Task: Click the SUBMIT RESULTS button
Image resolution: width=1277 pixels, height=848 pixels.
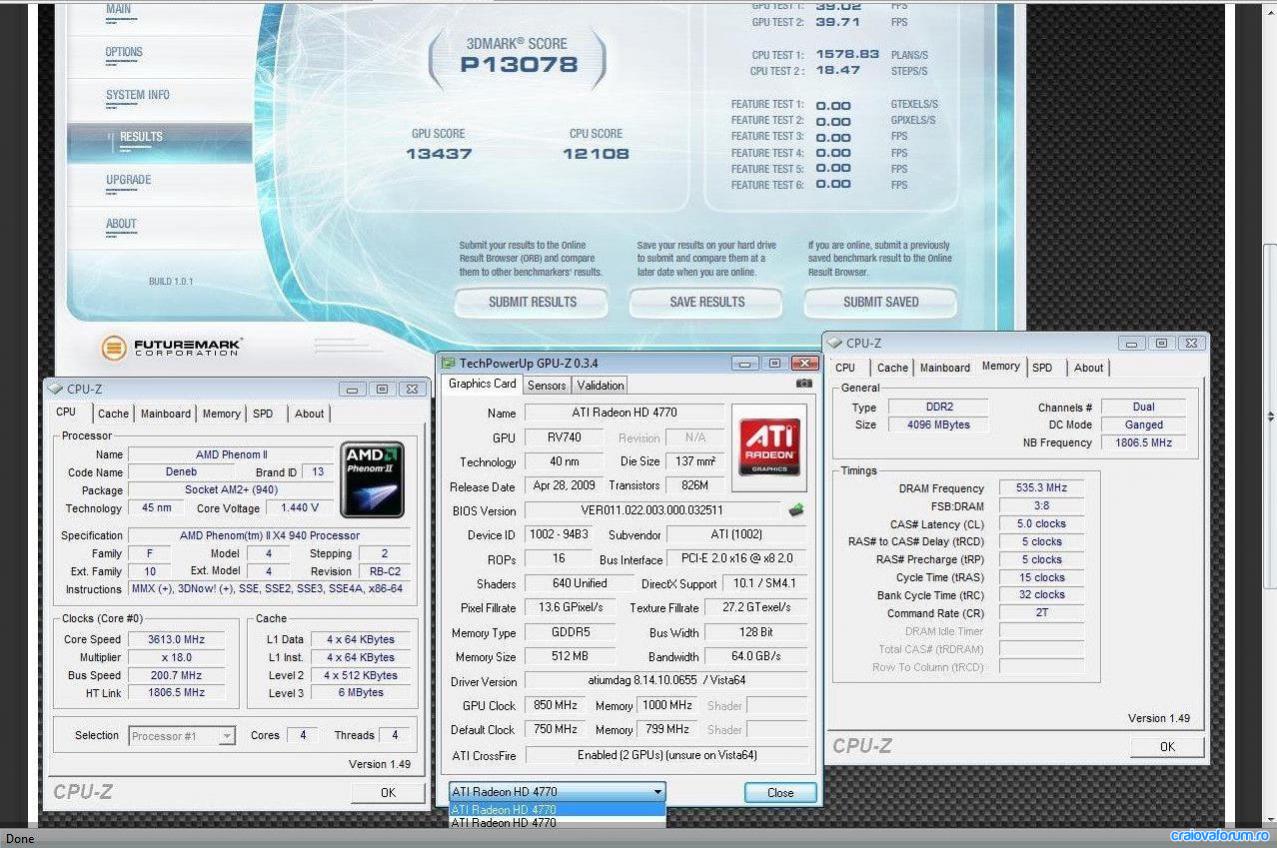Action: (x=532, y=302)
